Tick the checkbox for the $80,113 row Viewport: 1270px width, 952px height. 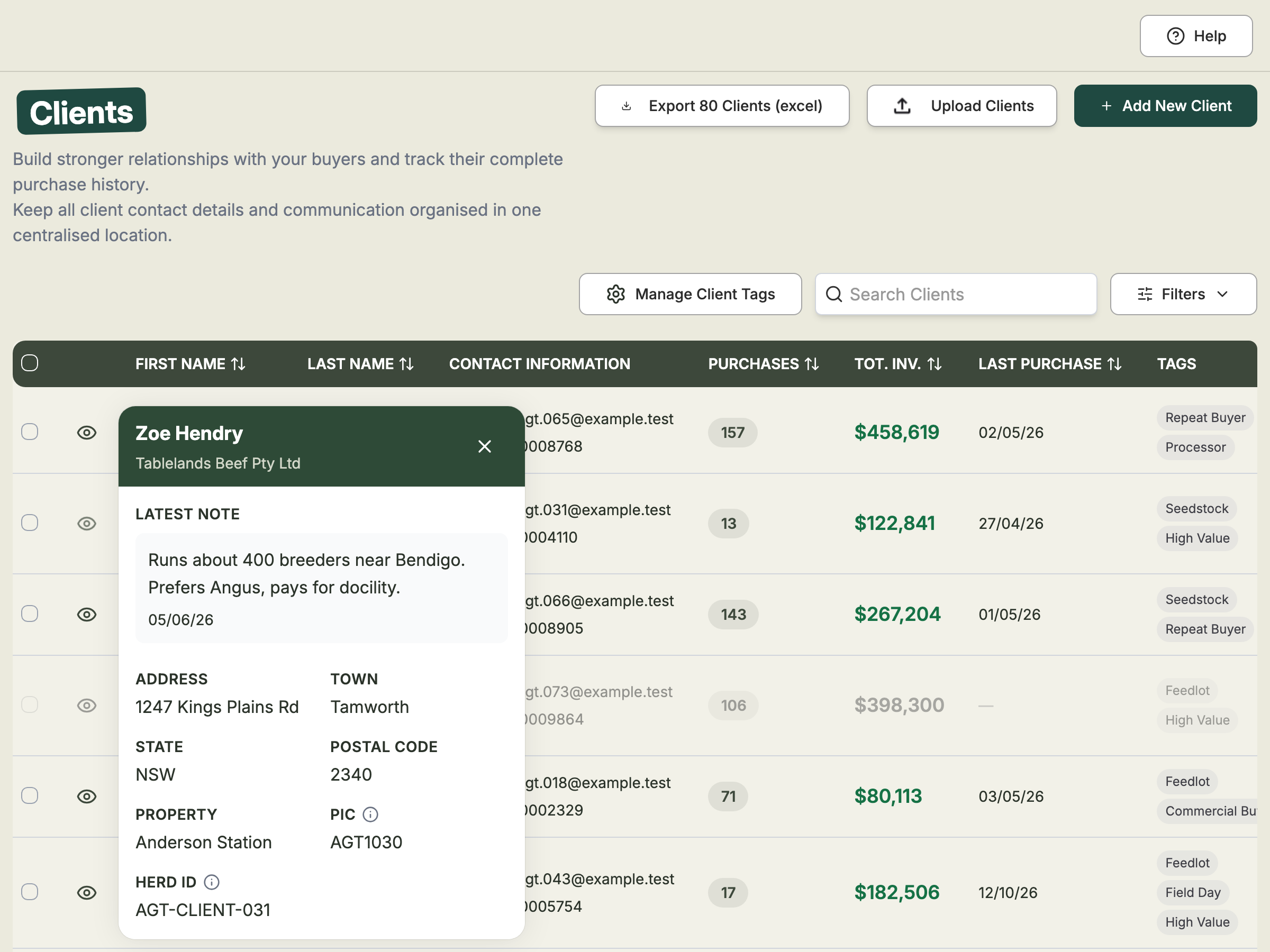[30, 795]
